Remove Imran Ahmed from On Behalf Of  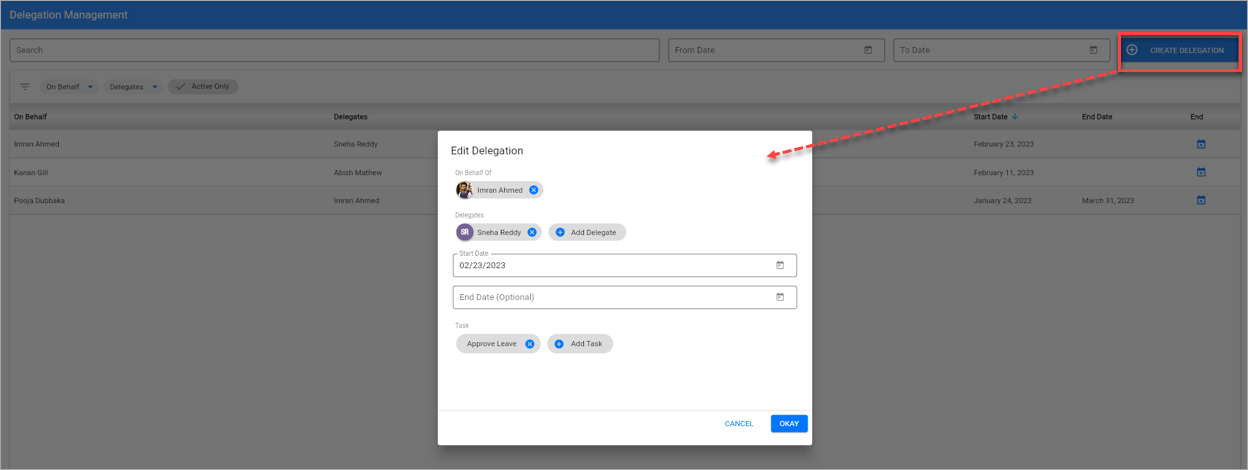(x=534, y=190)
